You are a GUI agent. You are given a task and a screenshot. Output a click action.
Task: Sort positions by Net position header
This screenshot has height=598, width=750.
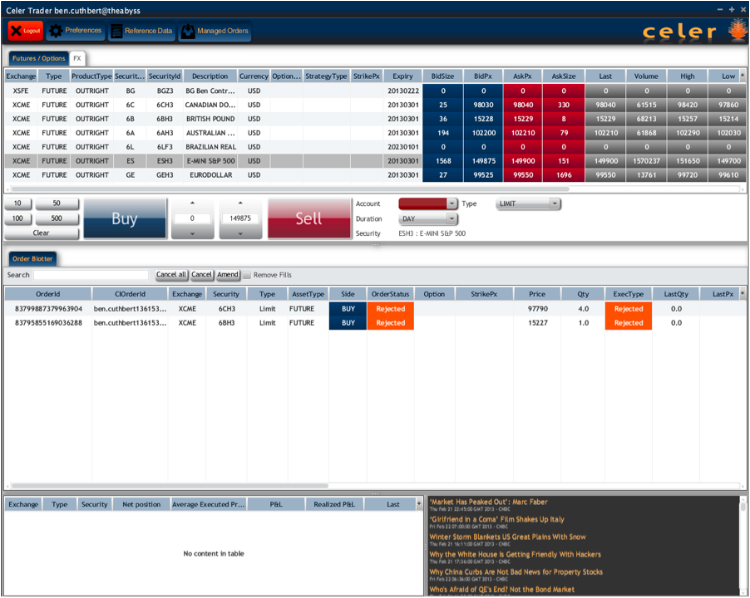pos(142,504)
